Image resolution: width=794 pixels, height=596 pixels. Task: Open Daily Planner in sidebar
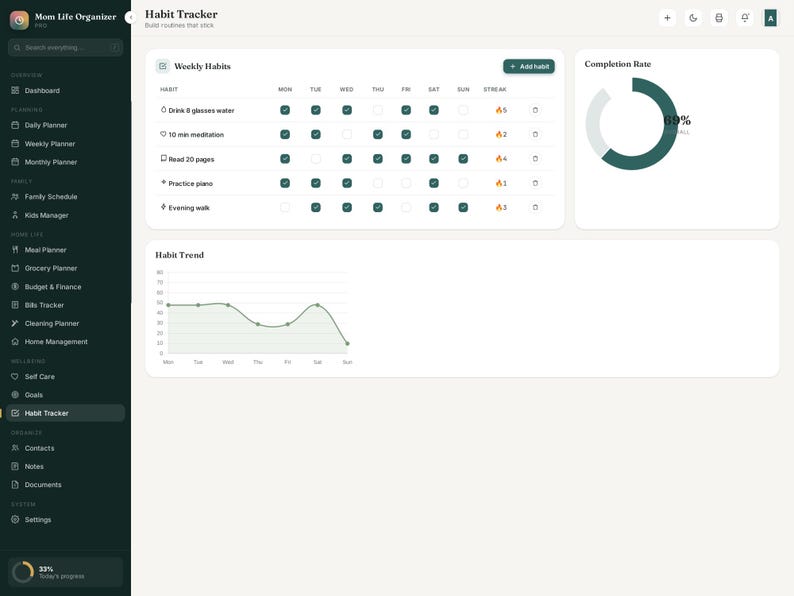tap(65, 125)
